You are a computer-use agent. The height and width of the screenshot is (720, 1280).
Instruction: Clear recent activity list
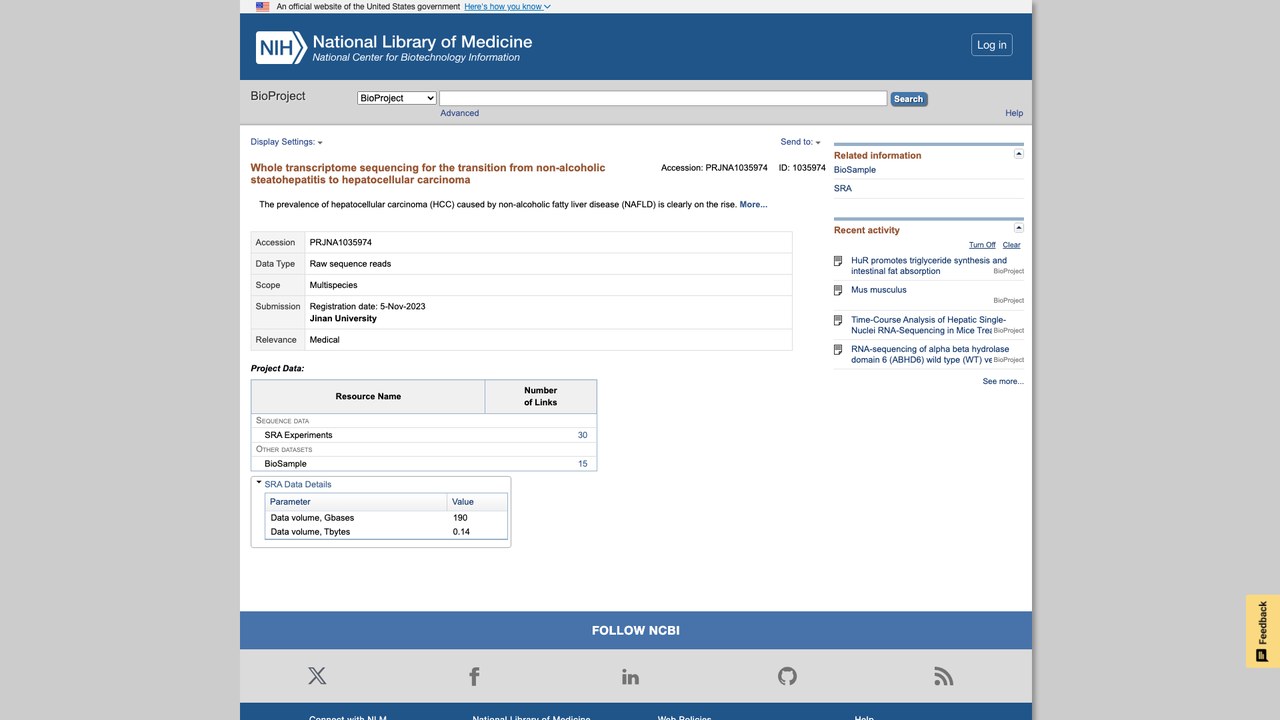tap(1012, 245)
